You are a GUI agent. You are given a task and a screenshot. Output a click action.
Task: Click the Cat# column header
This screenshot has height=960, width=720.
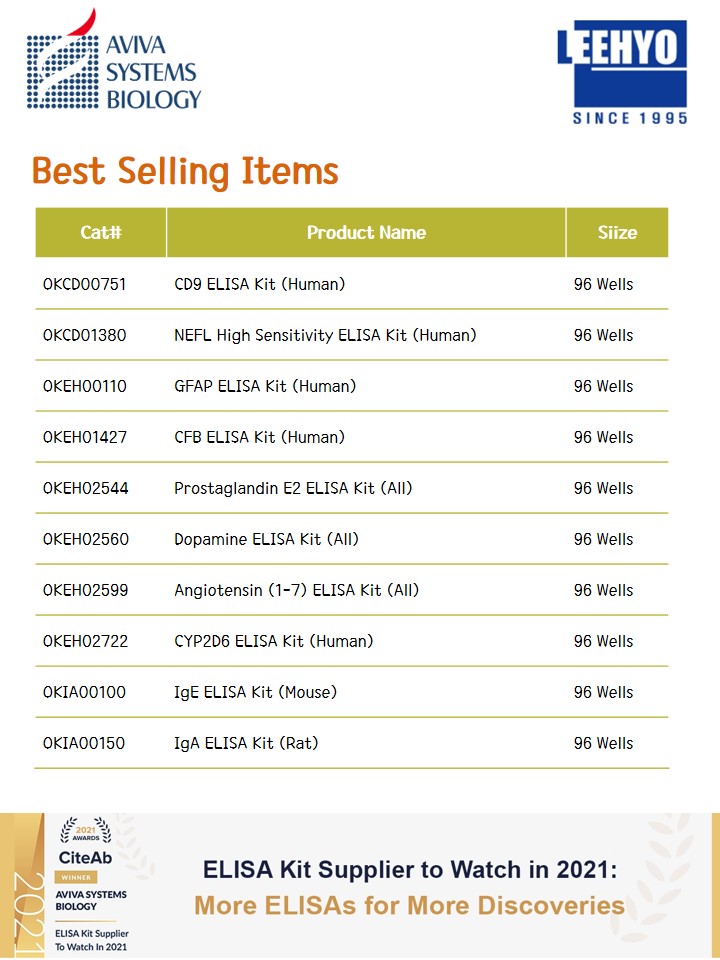tap(101, 233)
